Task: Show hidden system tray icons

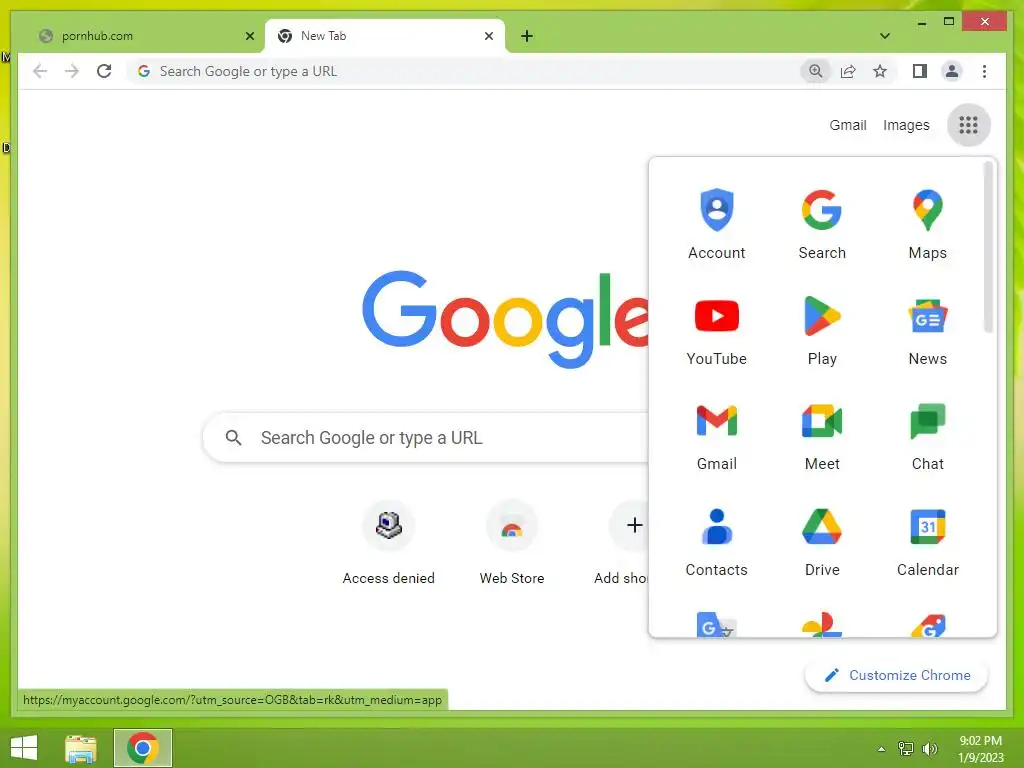Action: click(x=881, y=749)
